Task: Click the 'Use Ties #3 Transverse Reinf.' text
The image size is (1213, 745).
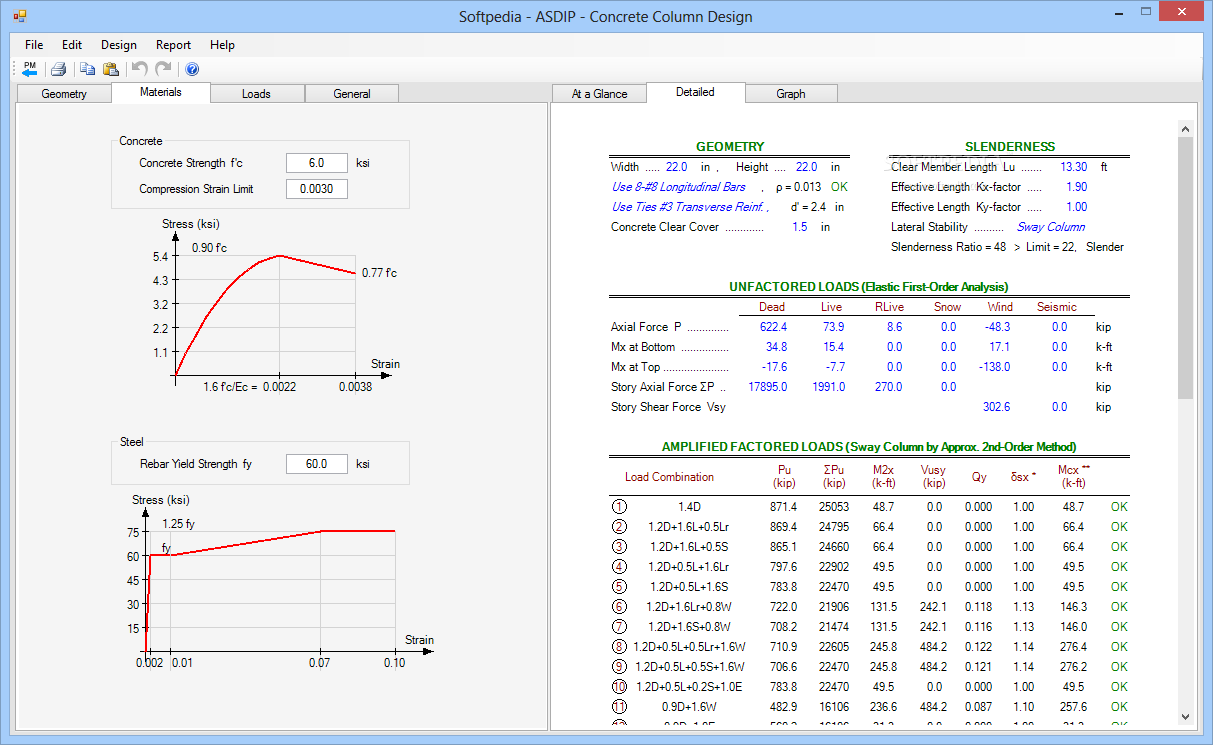Action: [x=690, y=207]
